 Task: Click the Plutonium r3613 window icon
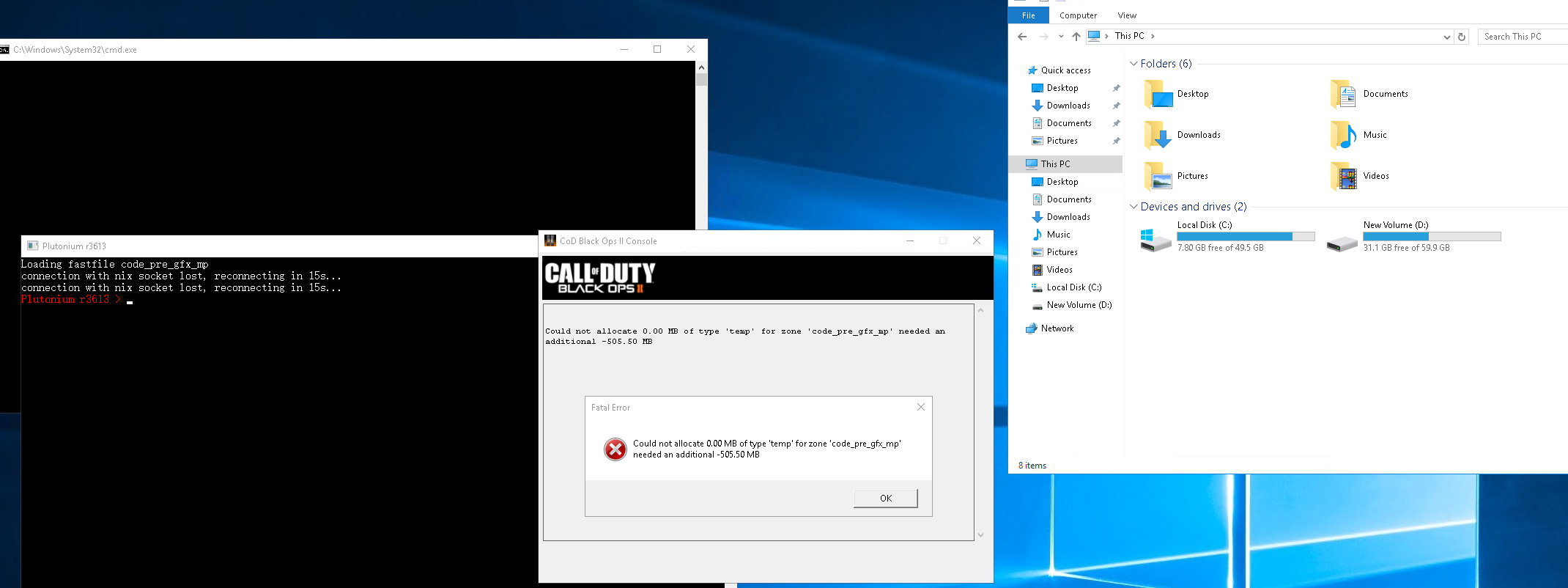[x=32, y=246]
